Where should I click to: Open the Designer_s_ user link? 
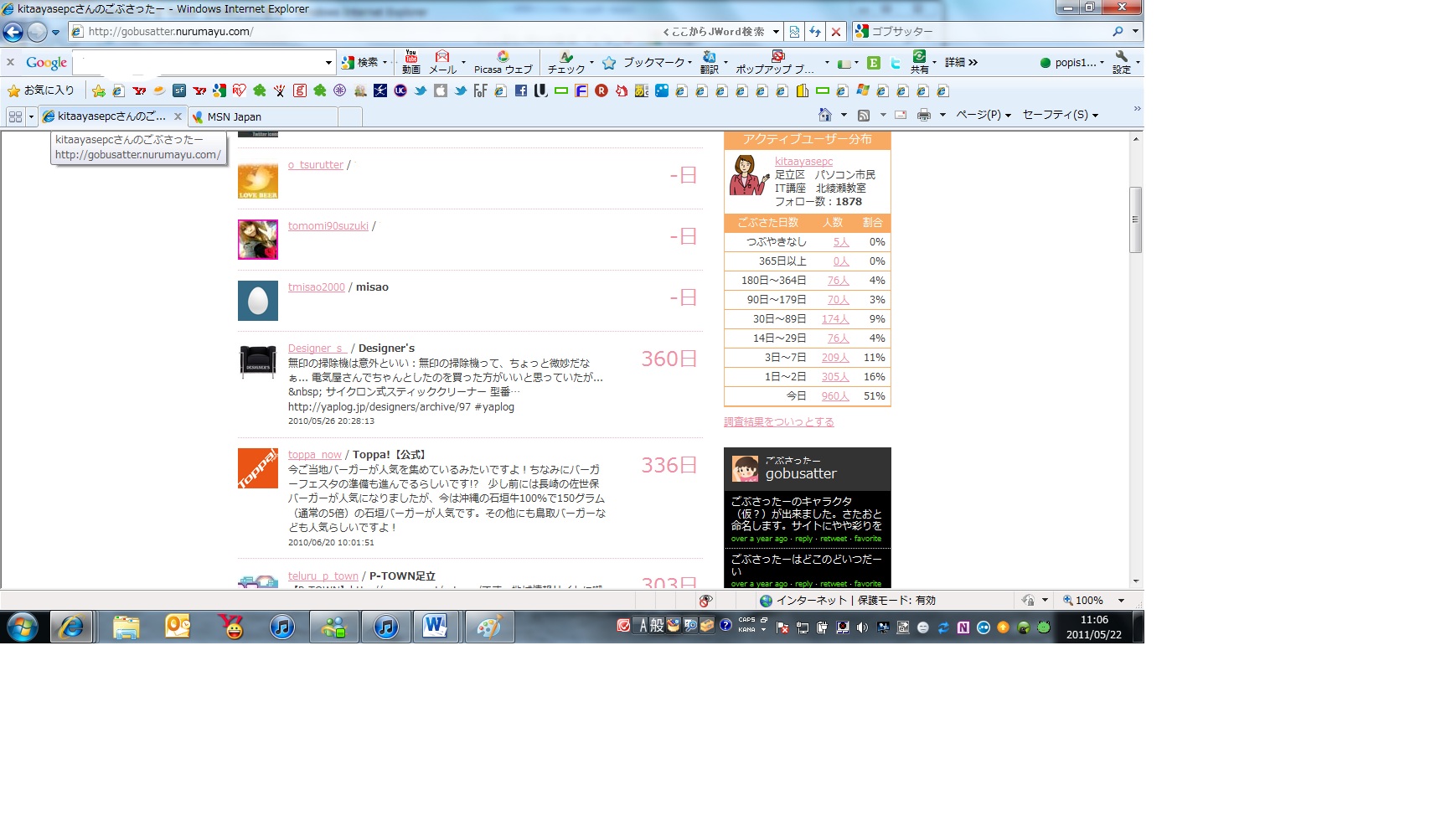click(x=318, y=349)
